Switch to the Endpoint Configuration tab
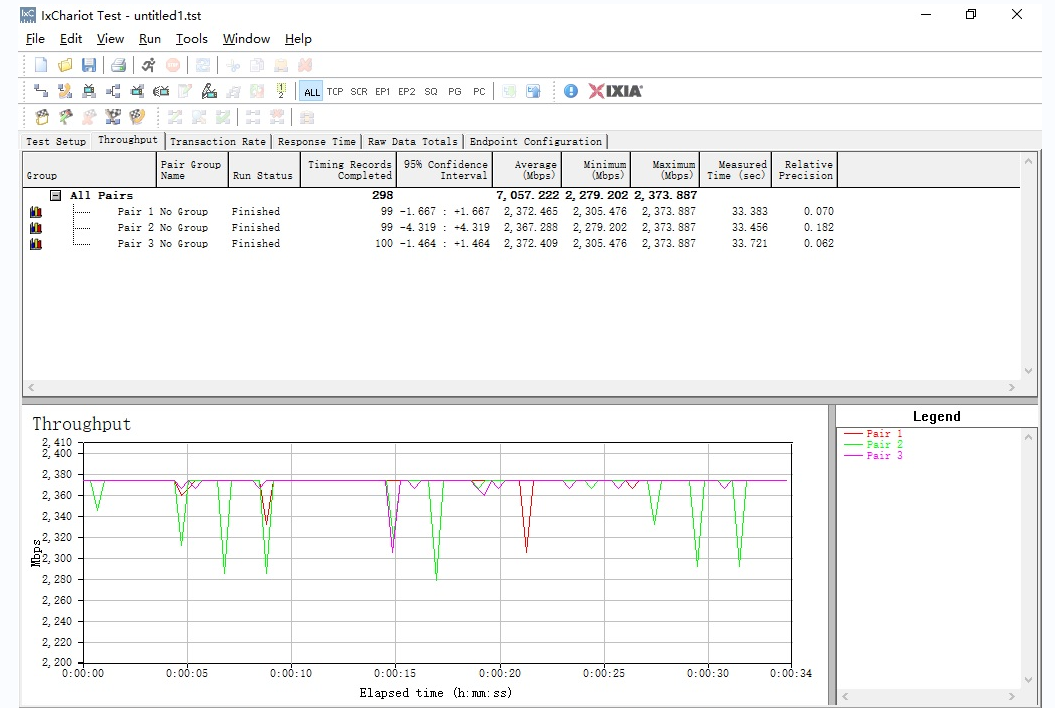Screen dimensions: 1055x708 (x=536, y=141)
